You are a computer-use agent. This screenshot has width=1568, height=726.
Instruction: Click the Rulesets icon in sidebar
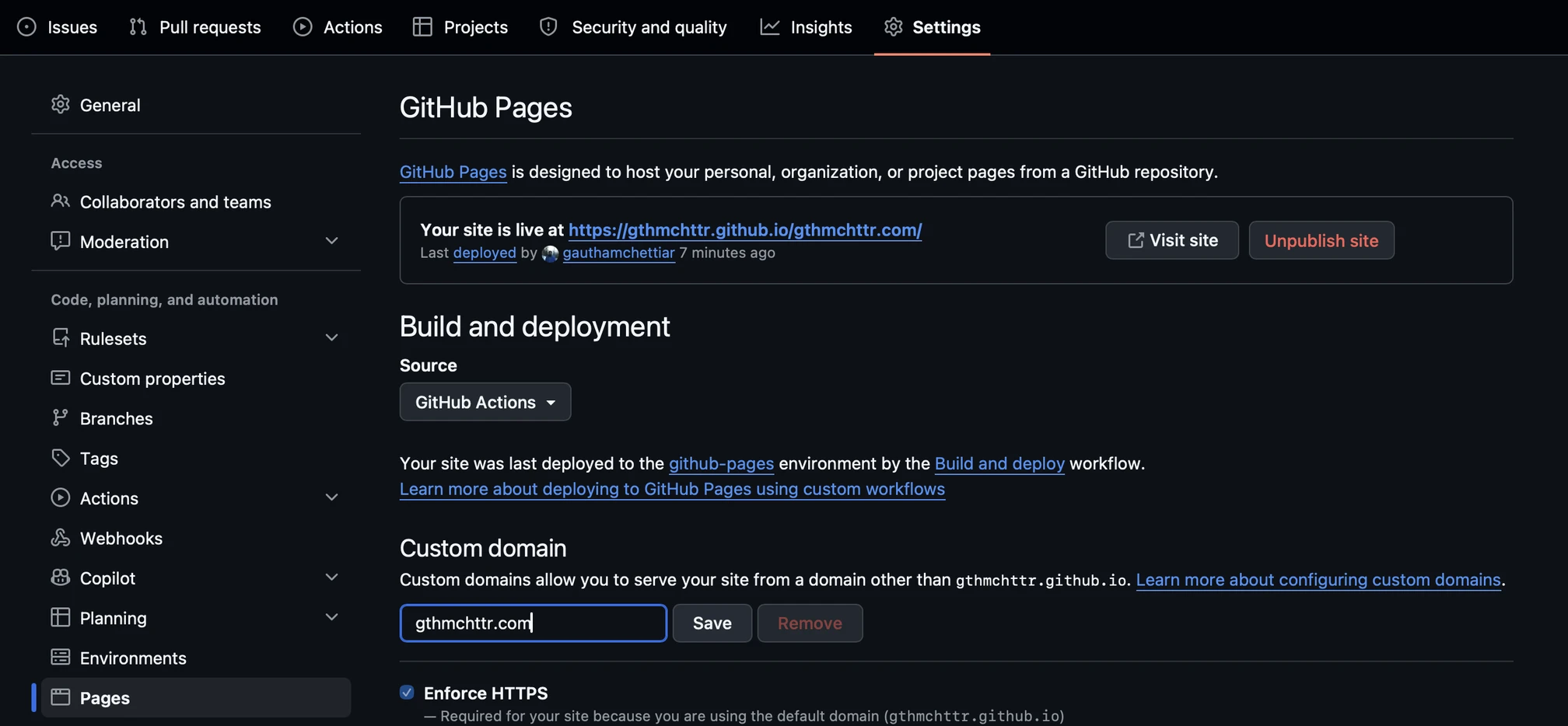tap(61, 338)
